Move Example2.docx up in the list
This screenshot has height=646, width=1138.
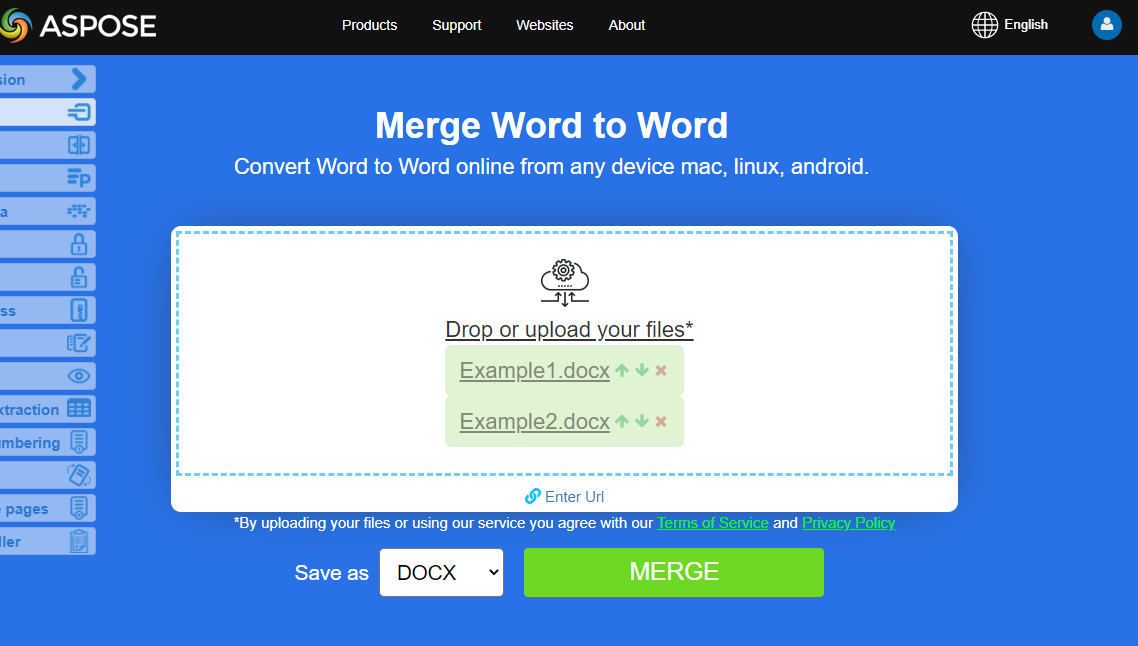coord(622,422)
